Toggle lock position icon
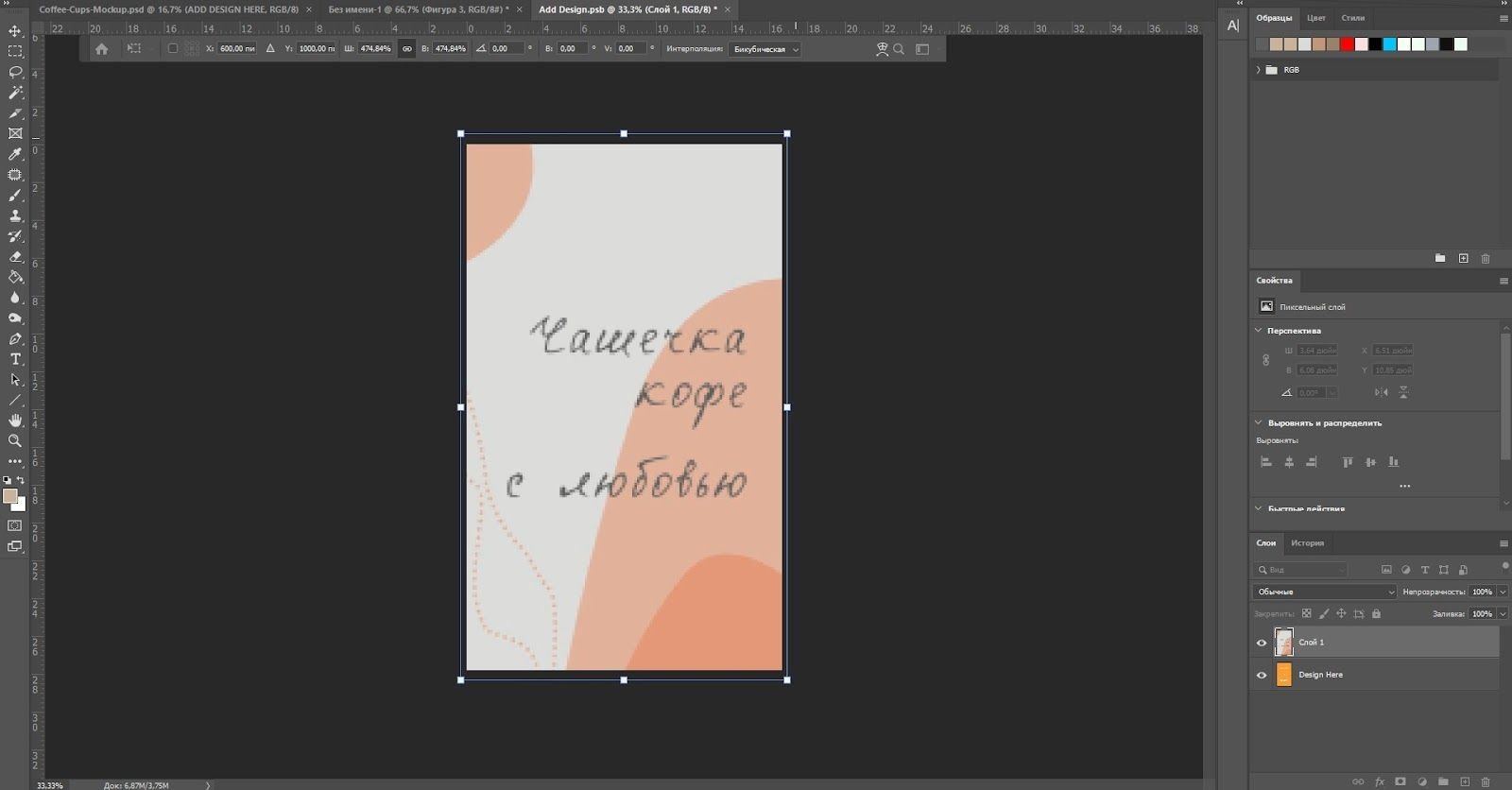This screenshot has height=790, width=1512. point(1341,613)
